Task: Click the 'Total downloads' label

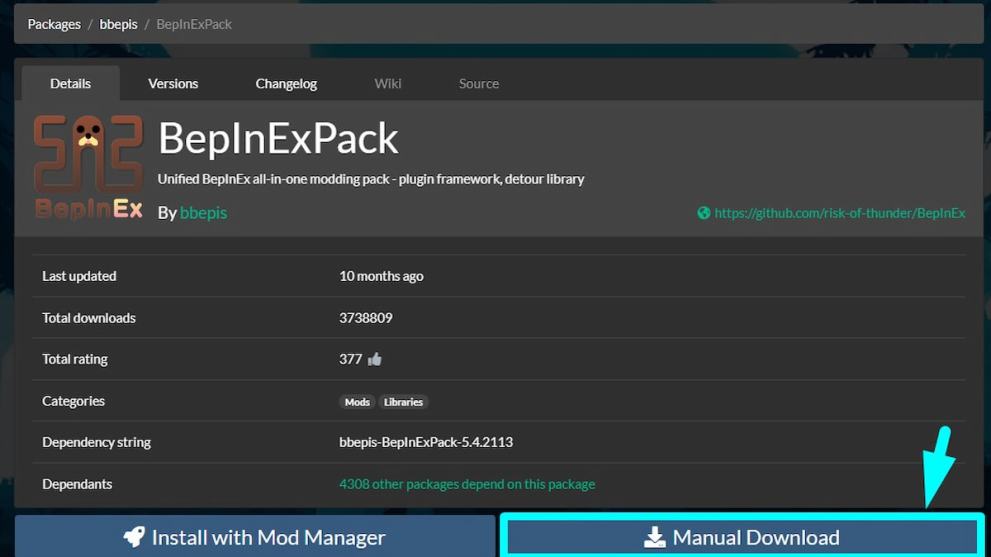Action: pyautogui.click(x=88, y=318)
